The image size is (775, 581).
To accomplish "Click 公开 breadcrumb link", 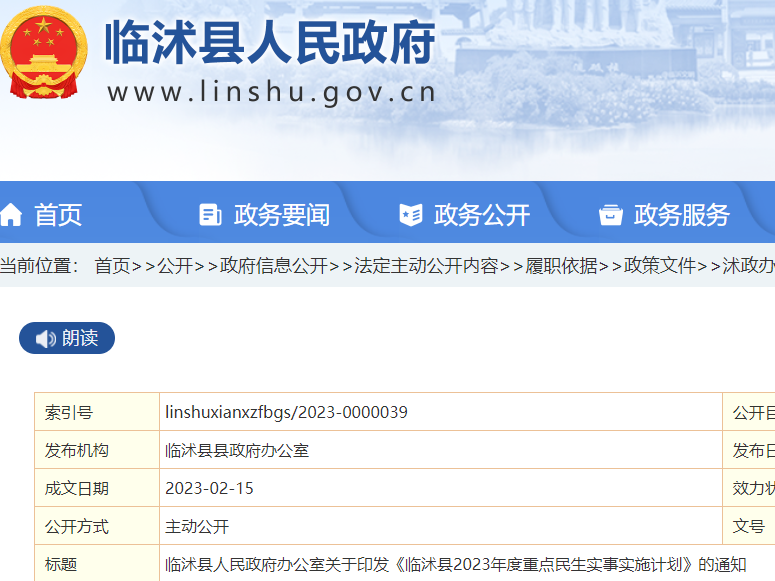I will pyautogui.click(x=175, y=265).
